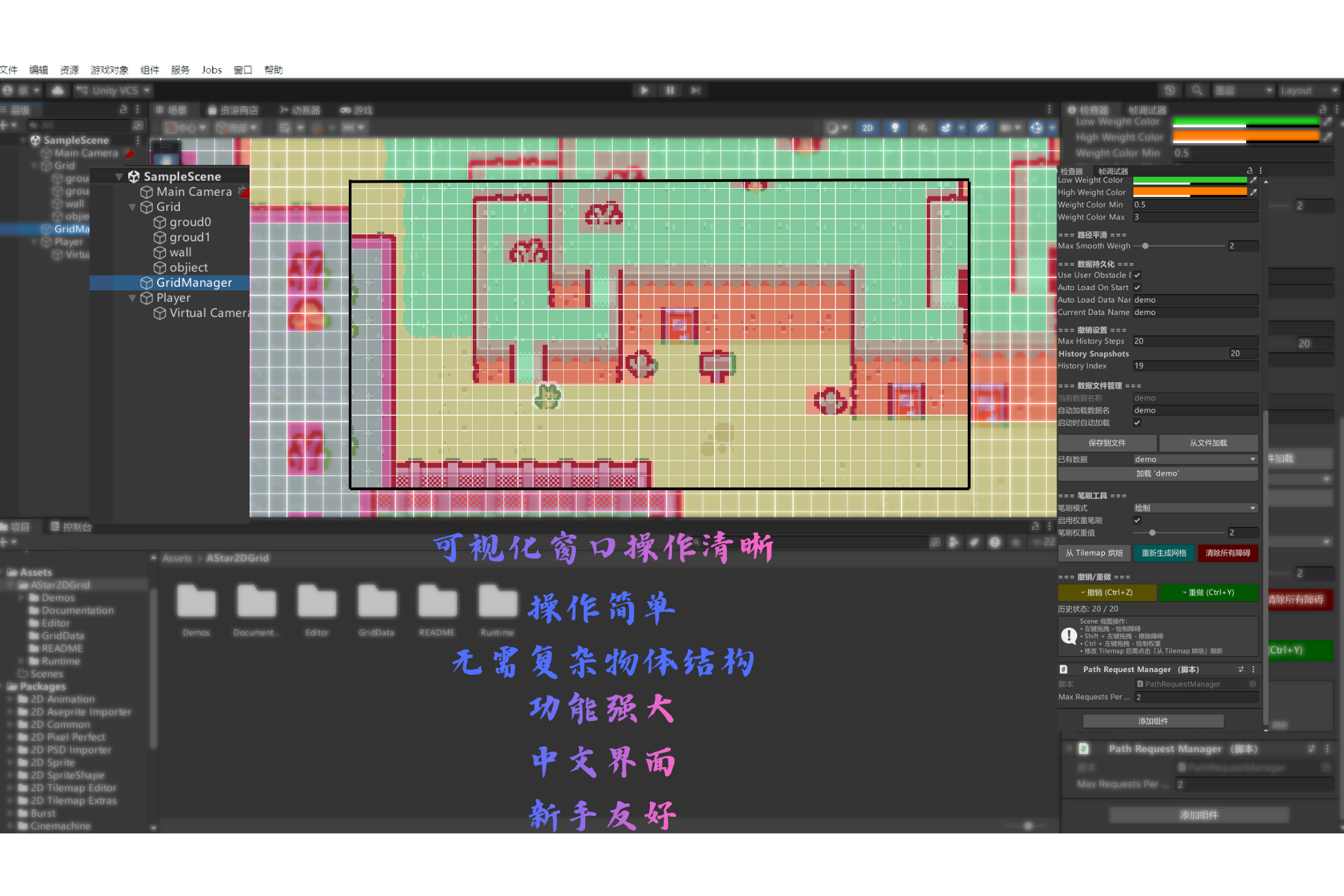Open the Runtime folder thumbnail
This screenshot has height=896, width=1344.
click(x=498, y=601)
